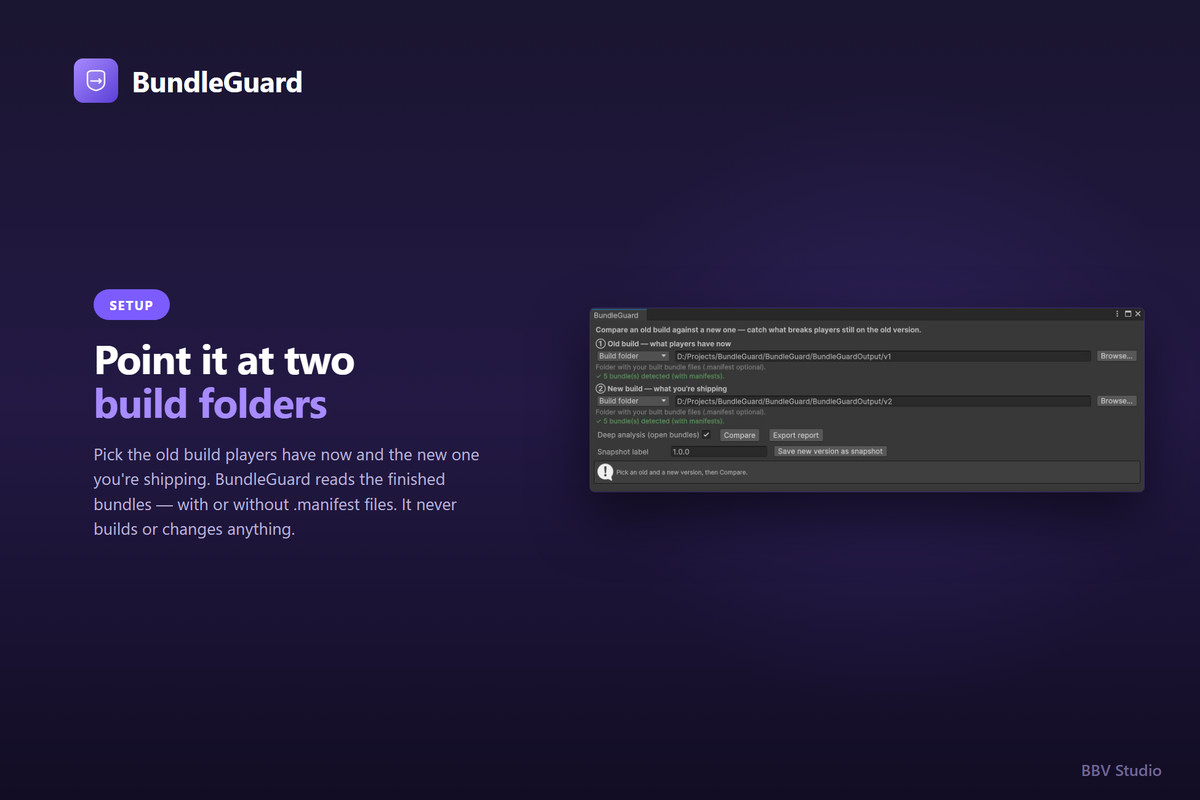The width and height of the screenshot is (1200, 800).
Task: Click the SETUP pill badge
Action: click(x=132, y=305)
